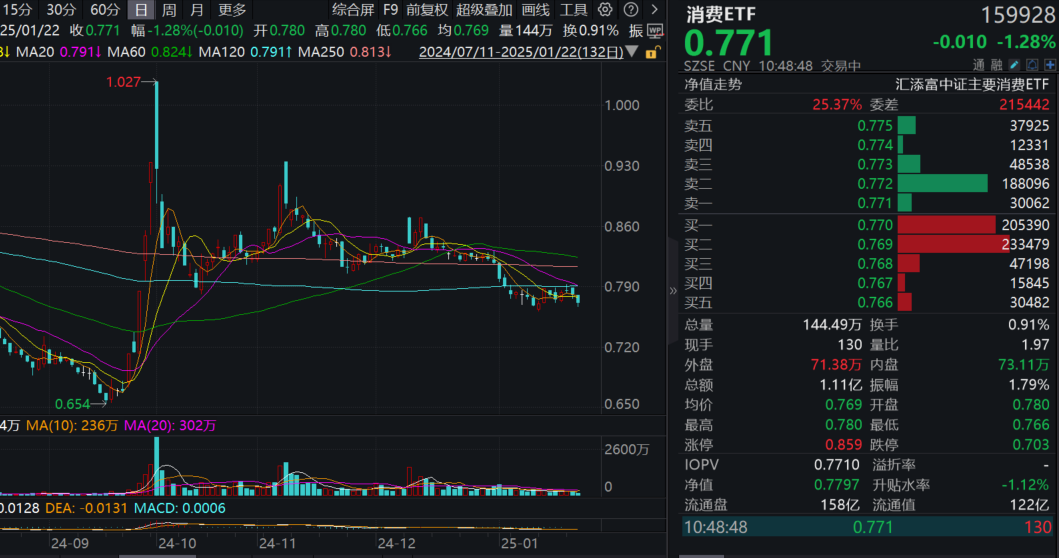Click 总量 value 144.49万
Screen dimensions: 1059x558
pyautogui.click(x=832, y=325)
